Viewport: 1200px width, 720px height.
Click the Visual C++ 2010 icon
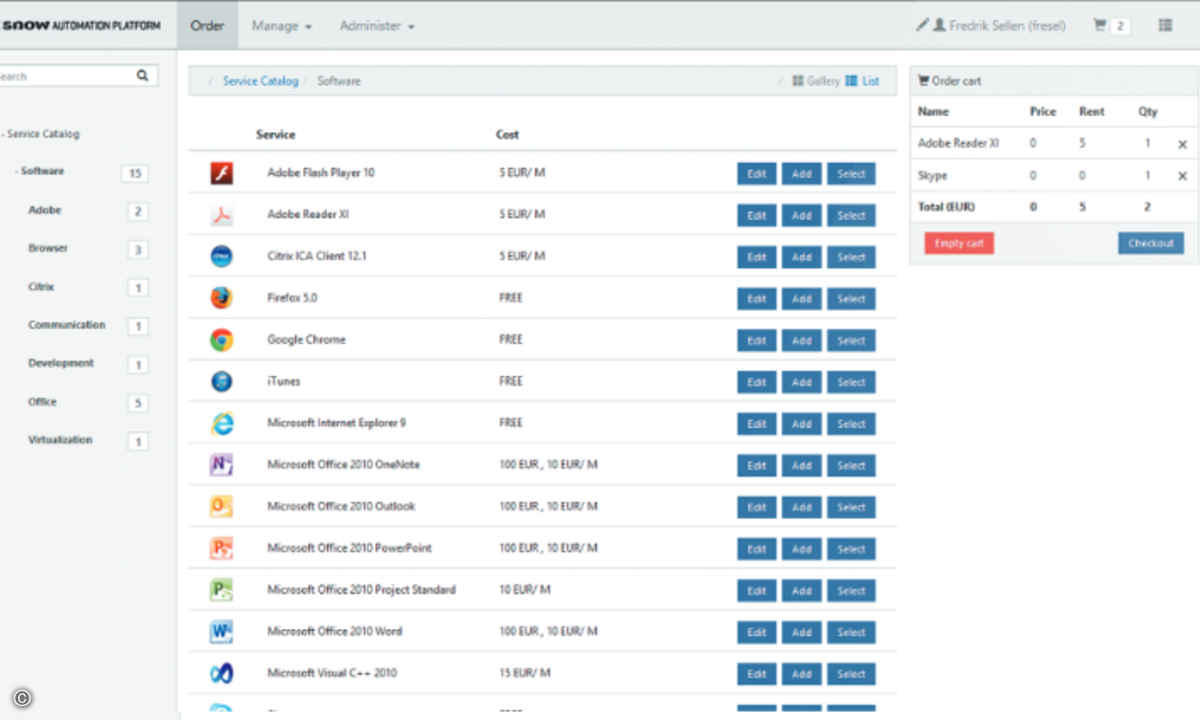point(221,674)
